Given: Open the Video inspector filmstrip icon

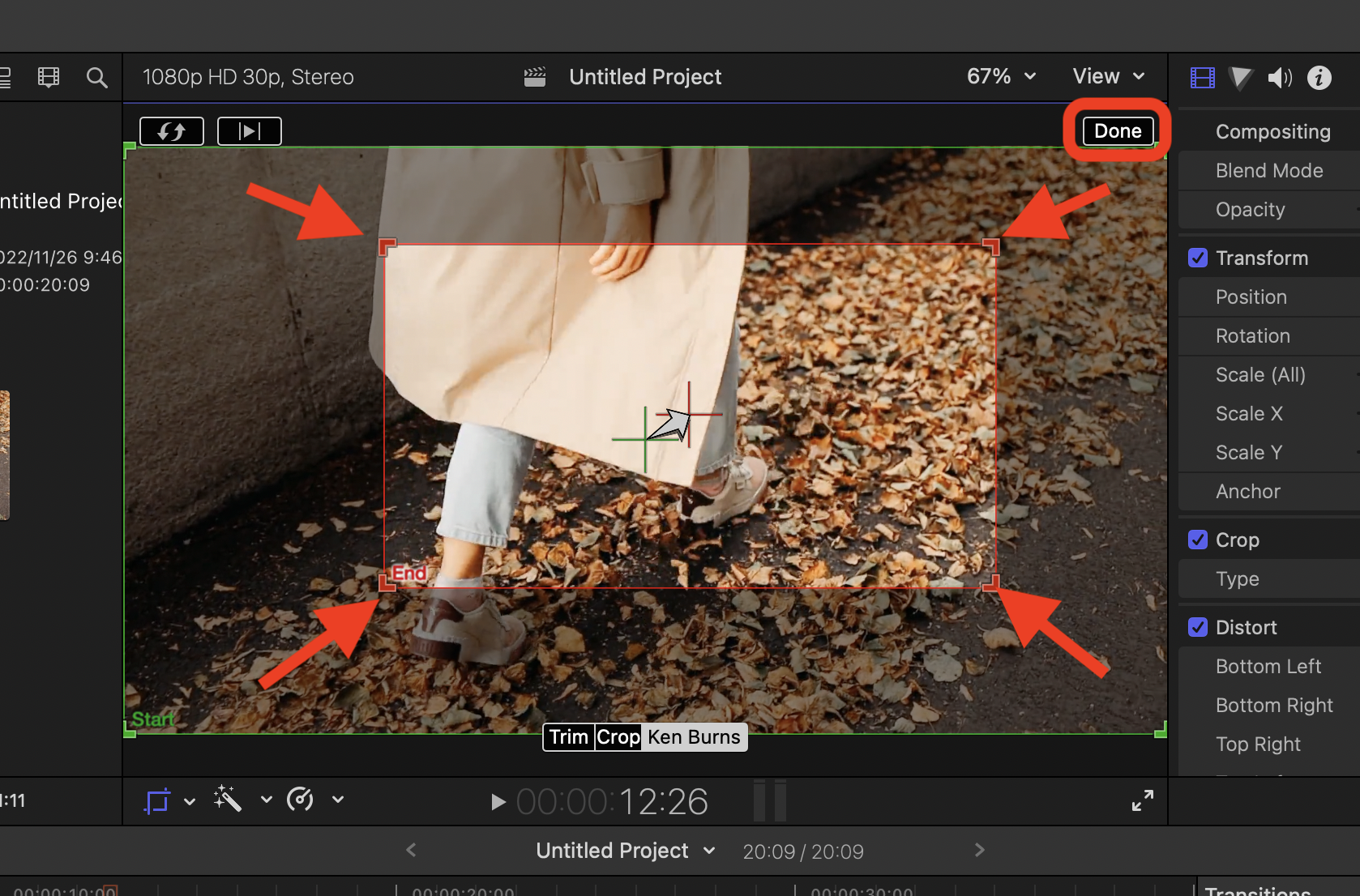Looking at the screenshot, I should click(x=1203, y=78).
